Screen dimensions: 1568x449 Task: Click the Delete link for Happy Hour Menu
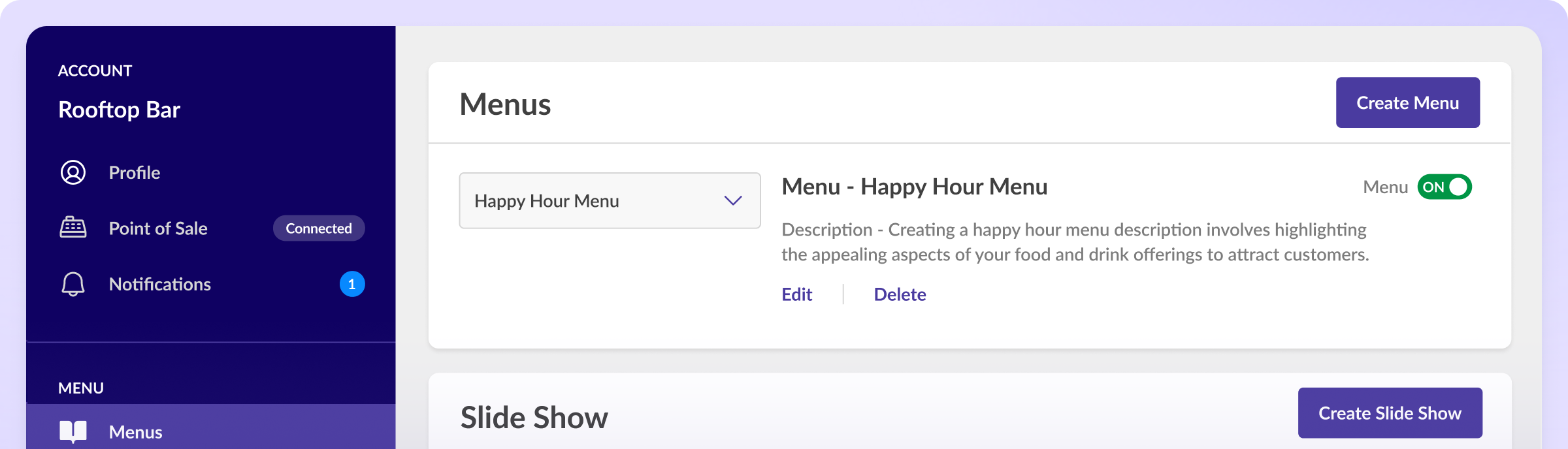900,295
